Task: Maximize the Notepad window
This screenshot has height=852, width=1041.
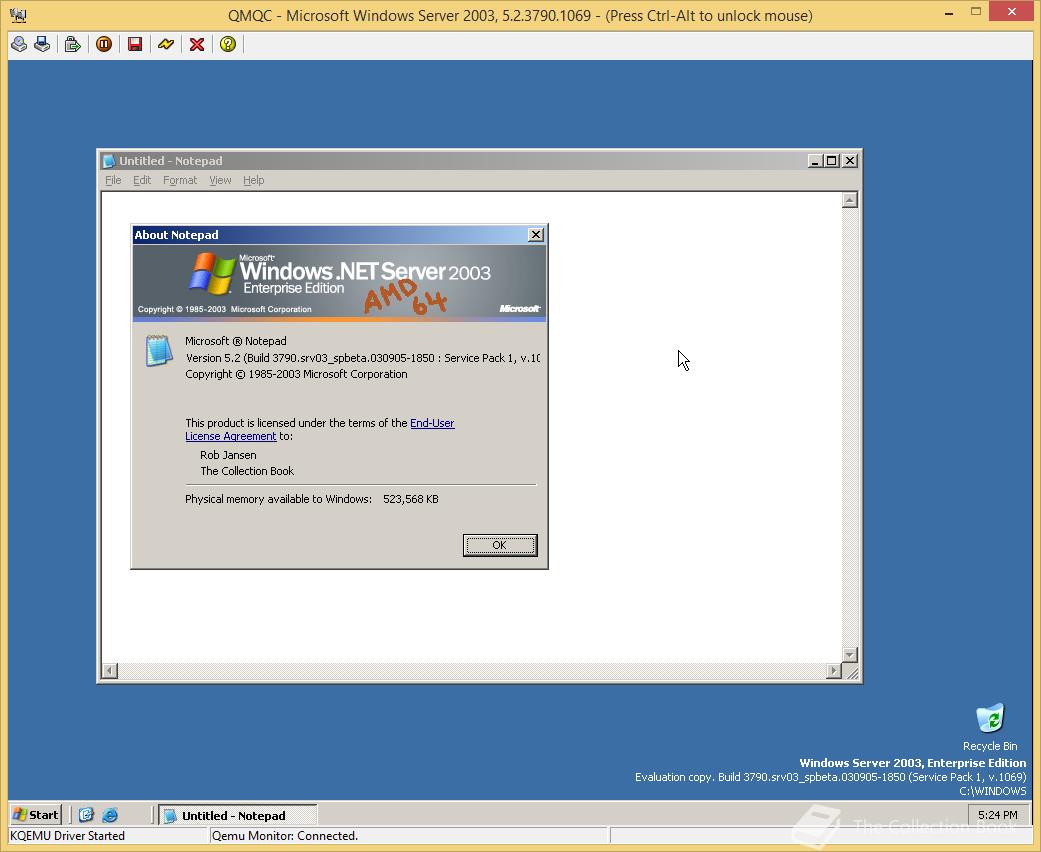Action: (831, 161)
